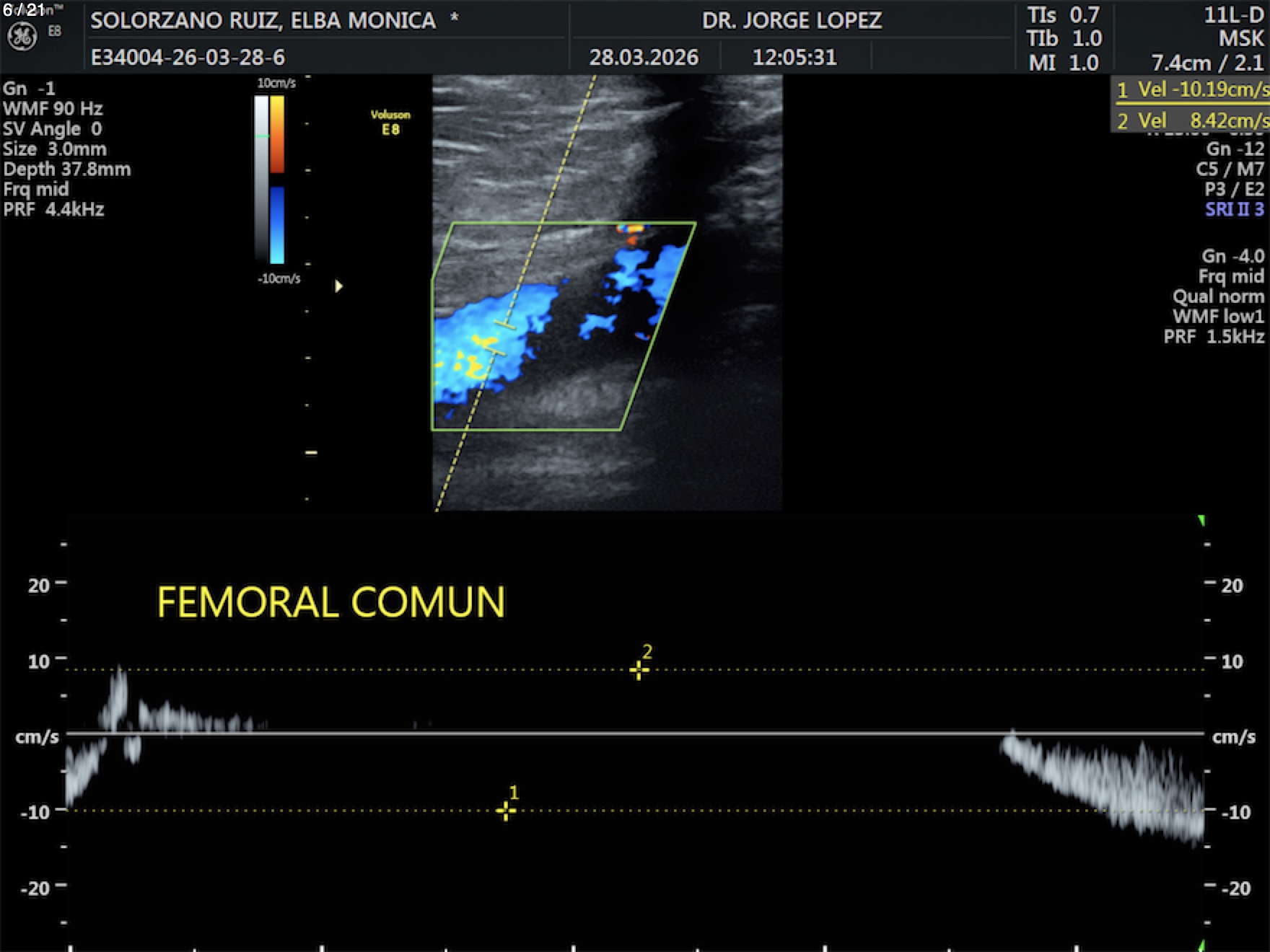The width and height of the screenshot is (1270, 952).
Task: Click the Voluson E8 label
Action: [390, 122]
